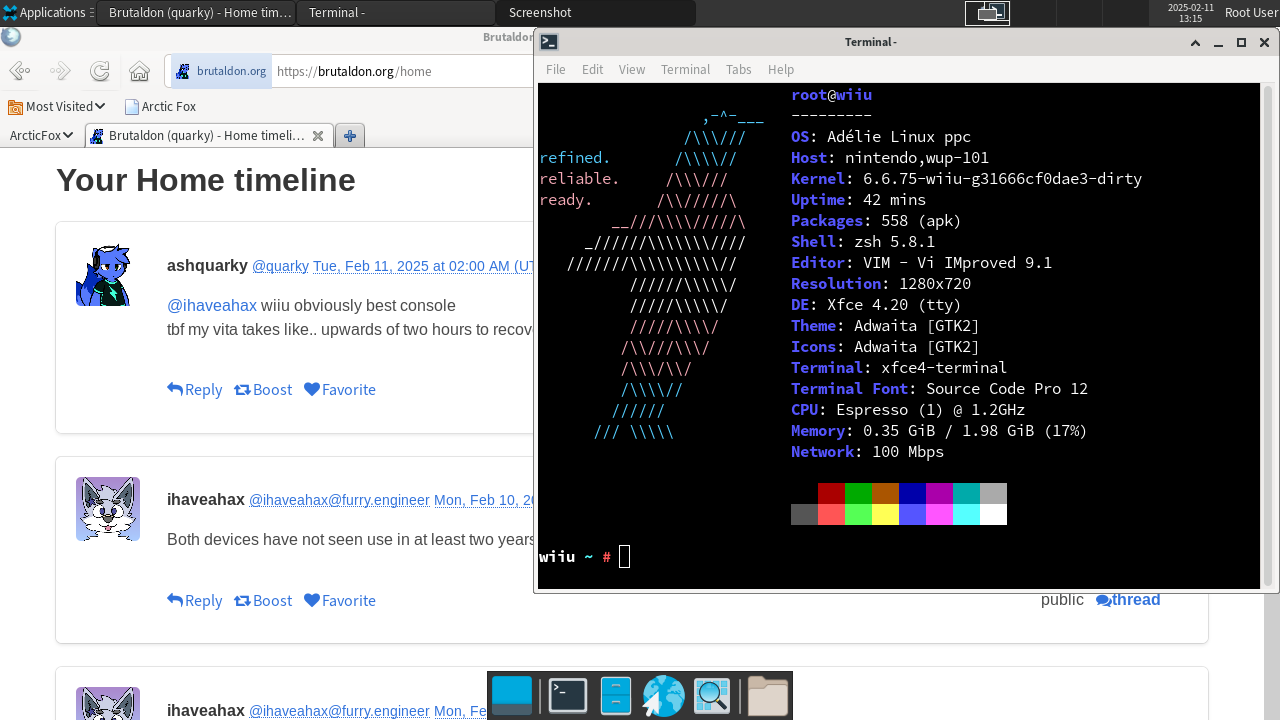
Task: Open a new browser tab
Action: tap(350, 136)
